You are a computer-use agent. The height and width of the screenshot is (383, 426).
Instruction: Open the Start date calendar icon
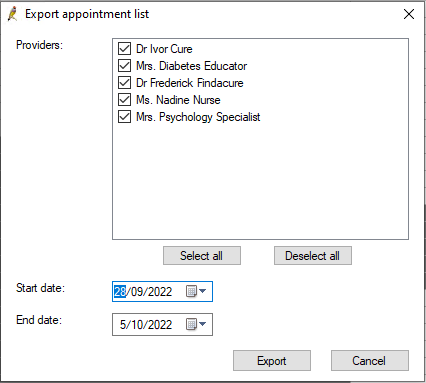coord(191,292)
